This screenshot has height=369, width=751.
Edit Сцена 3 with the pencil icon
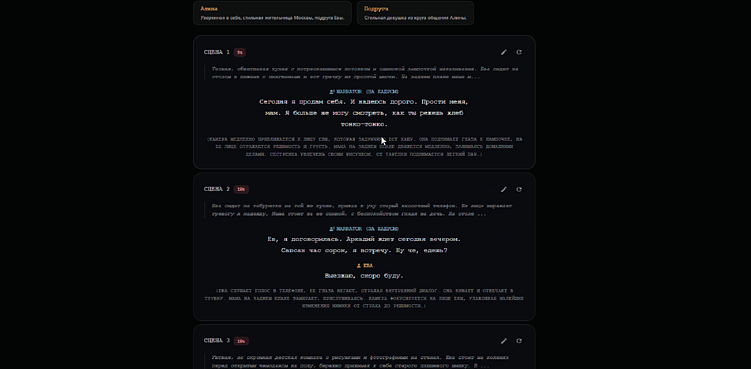tap(503, 341)
